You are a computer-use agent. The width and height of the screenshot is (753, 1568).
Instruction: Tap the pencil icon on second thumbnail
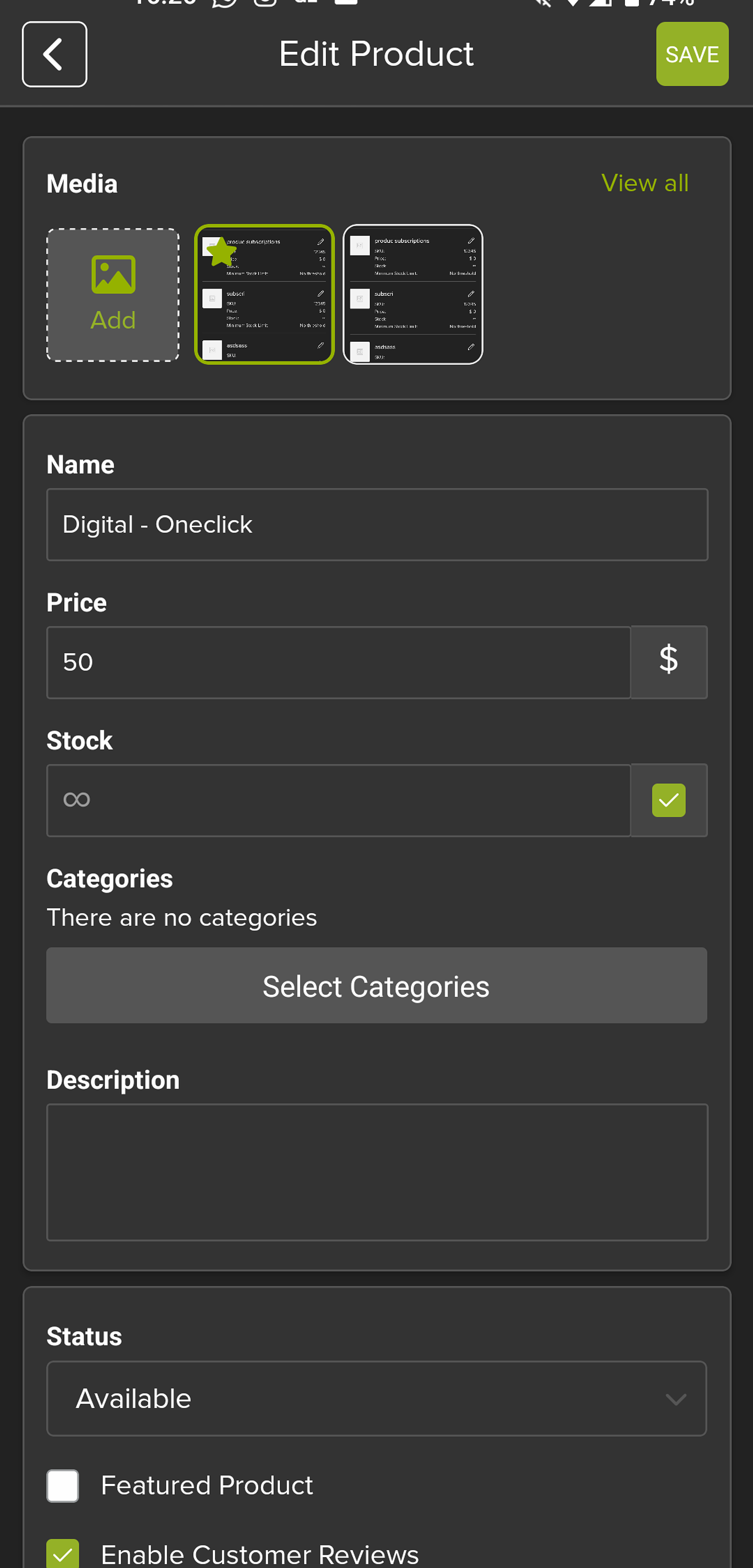click(x=470, y=241)
